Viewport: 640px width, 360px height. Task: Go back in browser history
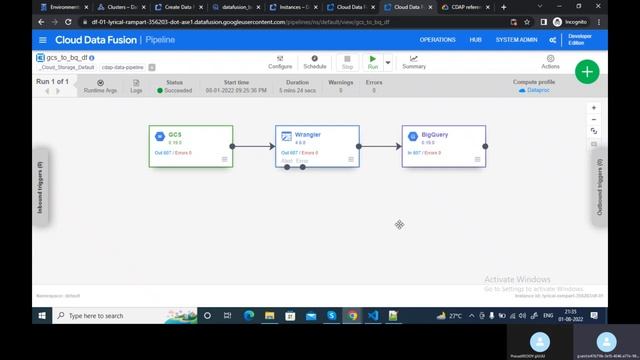tap(41, 22)
